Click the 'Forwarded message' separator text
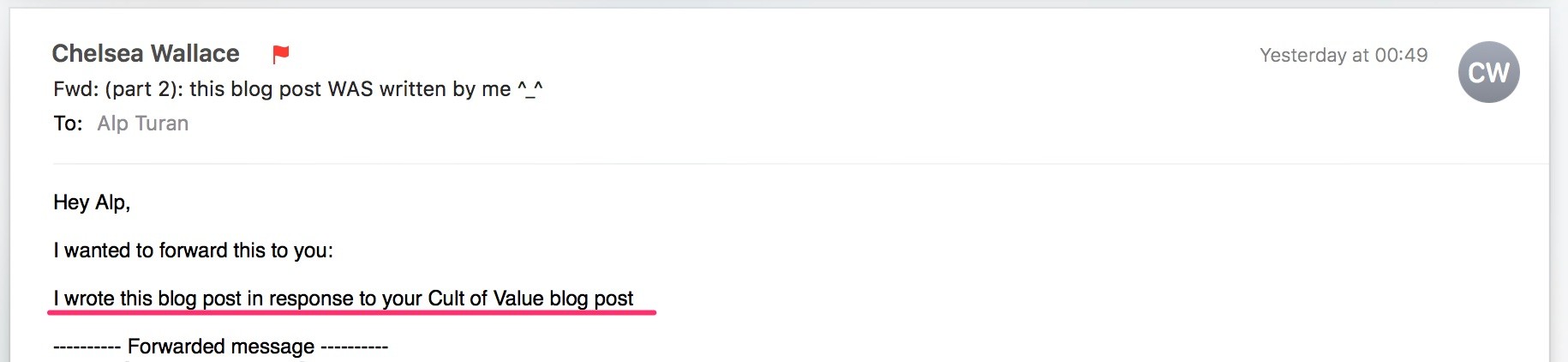This screenshot has height=362, width=1568. [221, 347]
